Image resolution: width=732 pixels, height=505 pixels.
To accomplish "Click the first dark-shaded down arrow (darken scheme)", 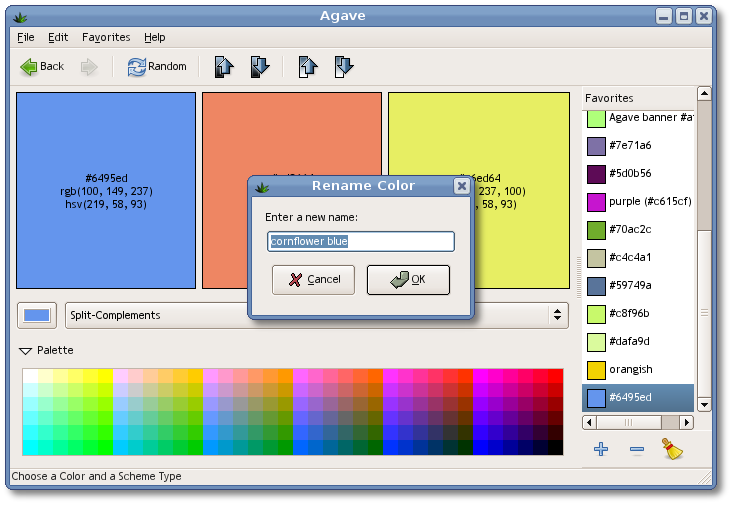I will point(259,67).
